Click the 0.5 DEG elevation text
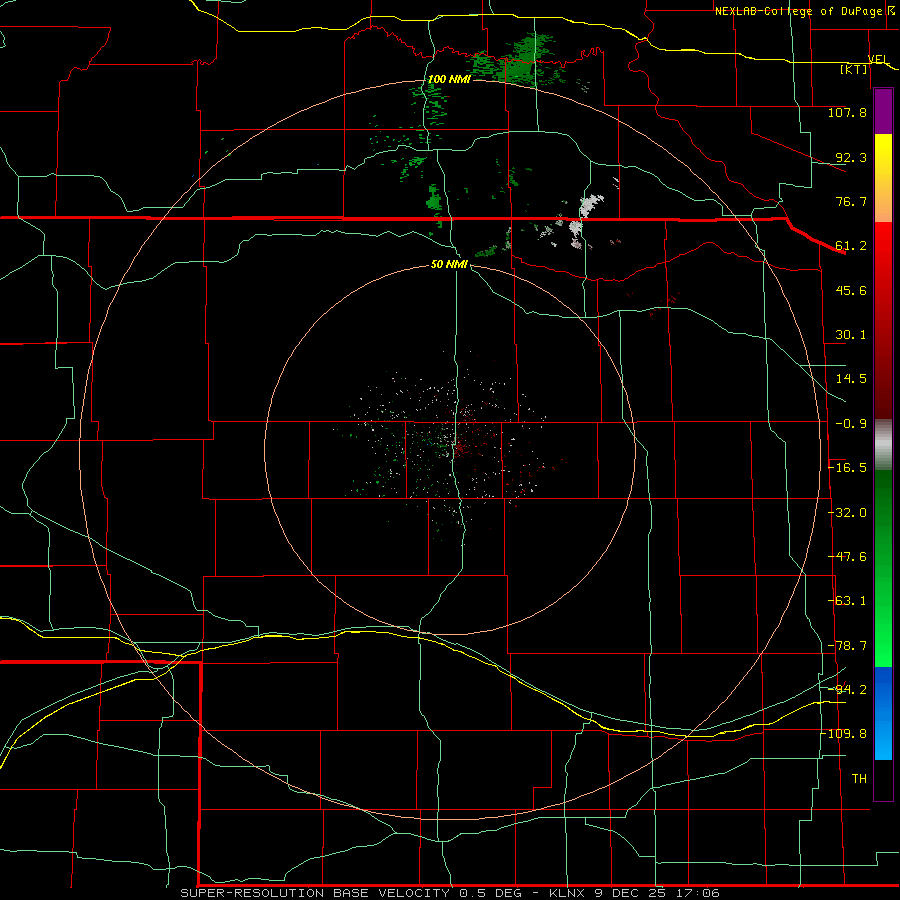900x900 pixels. click(490, 893)
